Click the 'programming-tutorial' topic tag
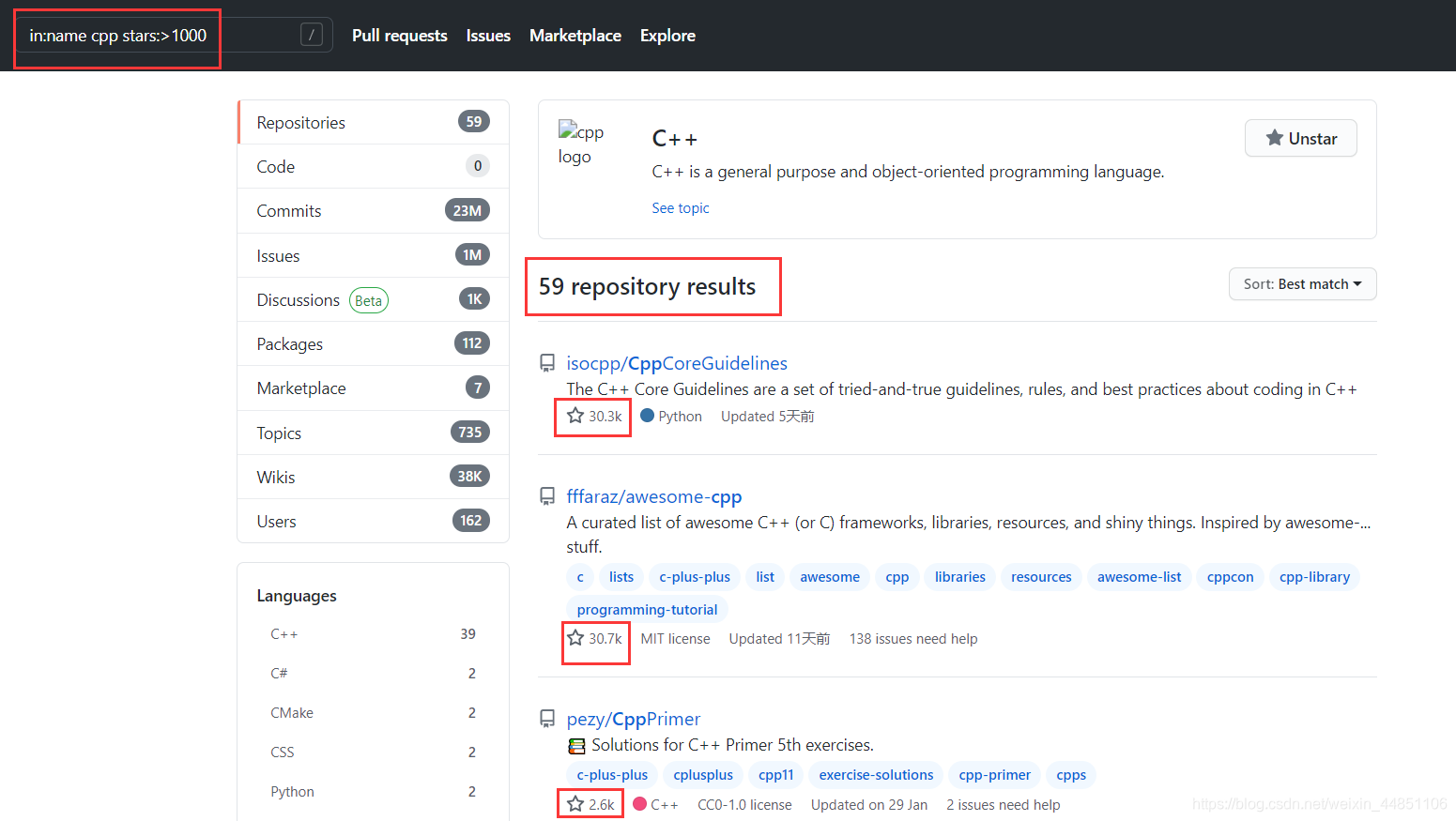This screenshot has width=1456, height=821. tap(647, 610)
